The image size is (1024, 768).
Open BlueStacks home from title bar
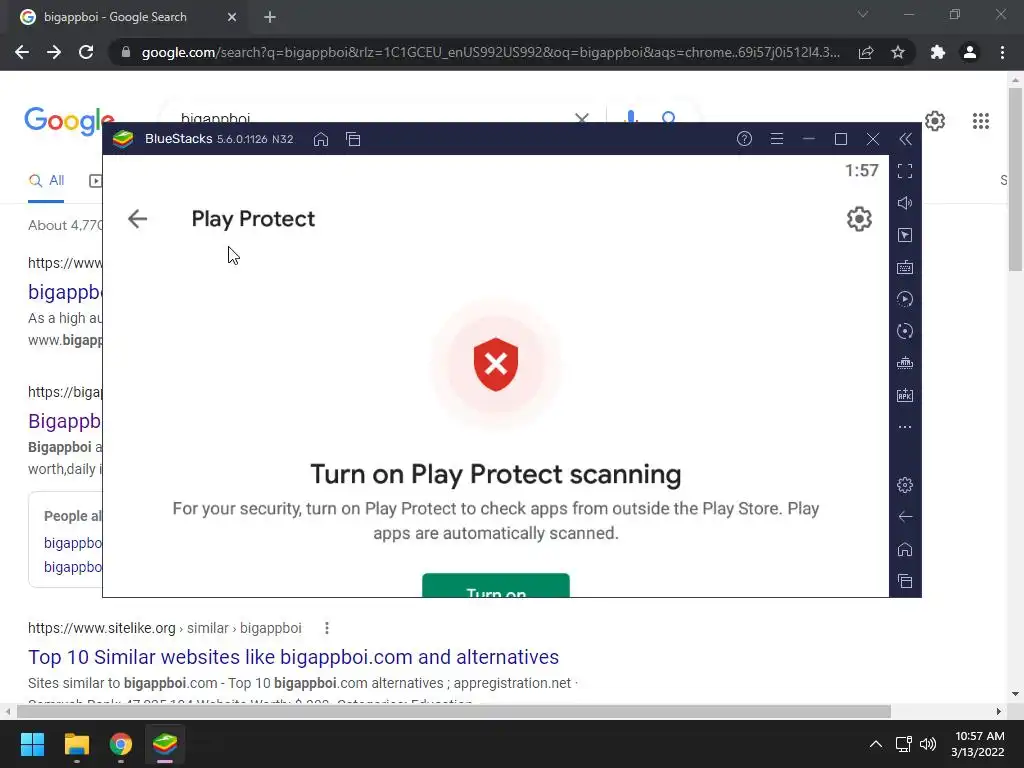coord(321,139)
